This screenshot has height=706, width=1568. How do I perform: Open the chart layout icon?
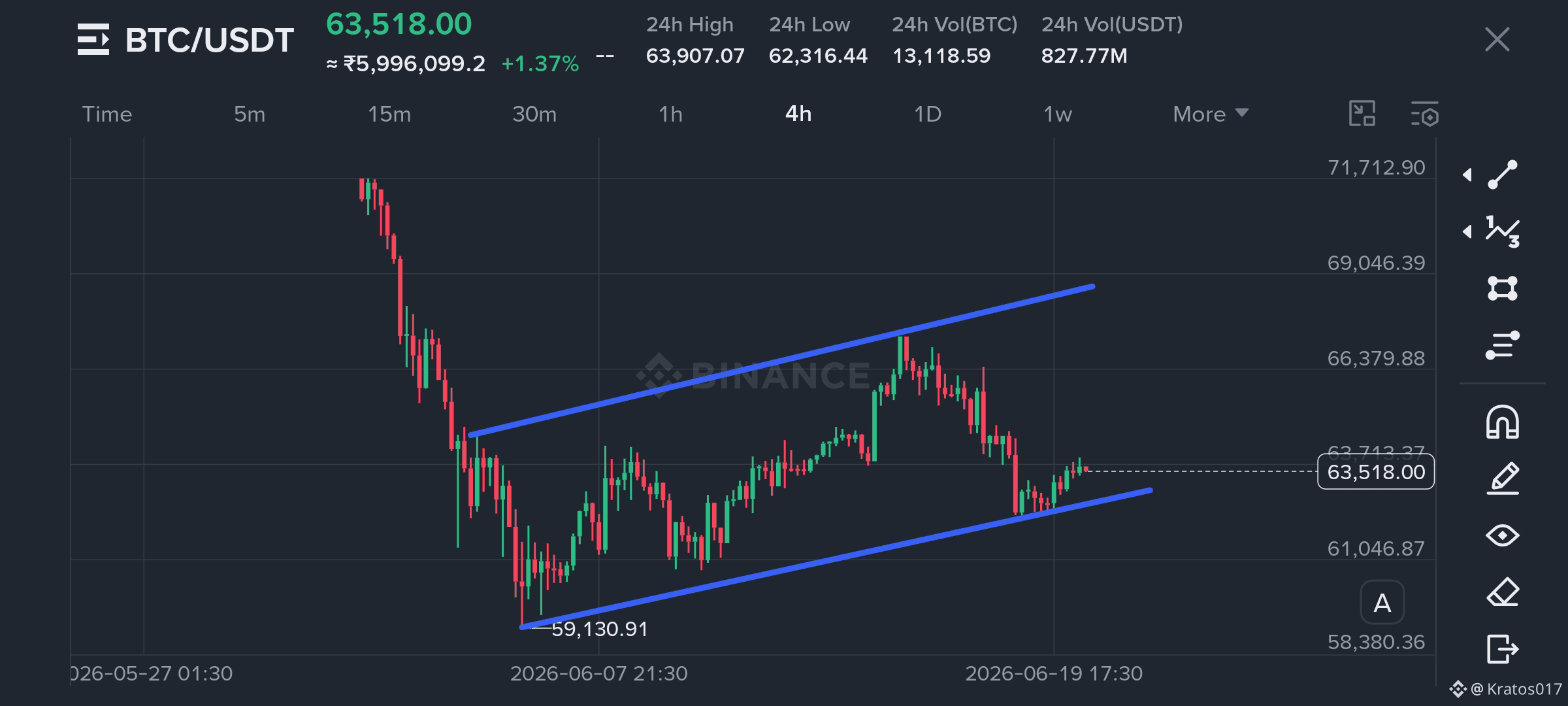coord(1362,114)
